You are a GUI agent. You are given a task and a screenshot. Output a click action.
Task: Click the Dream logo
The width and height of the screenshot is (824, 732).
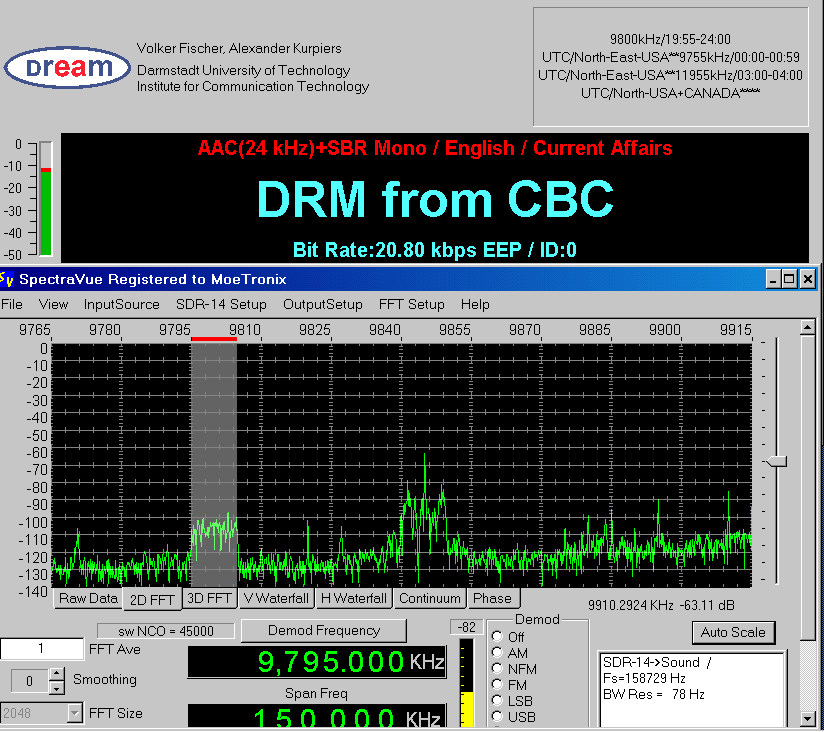point(67,67)
